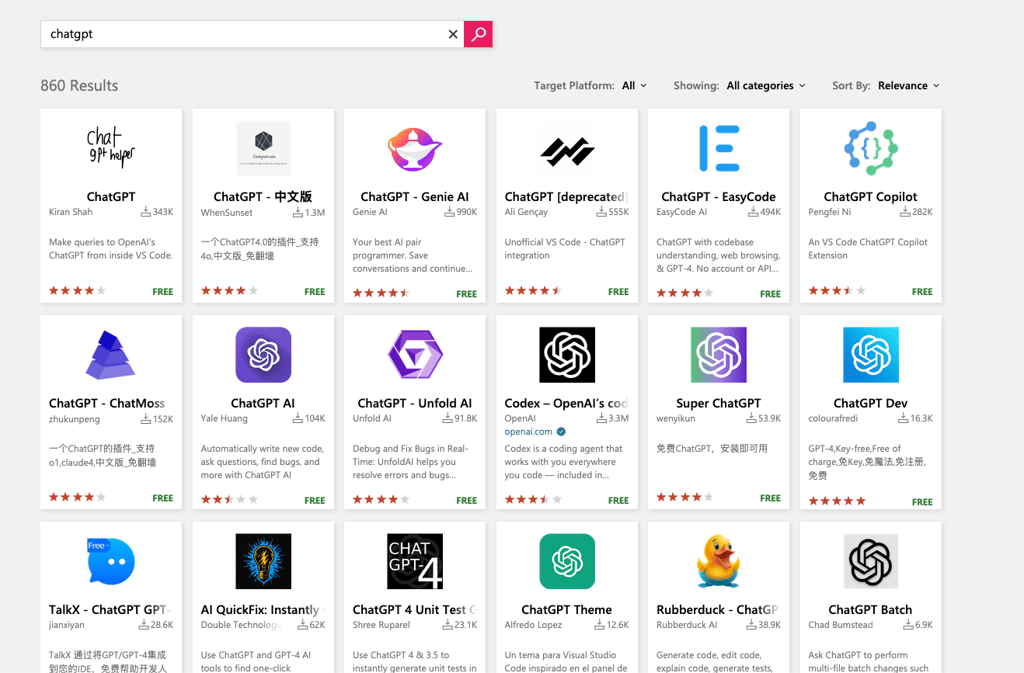The height and width of the screenshot is (673, 1024).
Task: Open the ChatGPT Dev blue icon
Action: tap(871, 355)
